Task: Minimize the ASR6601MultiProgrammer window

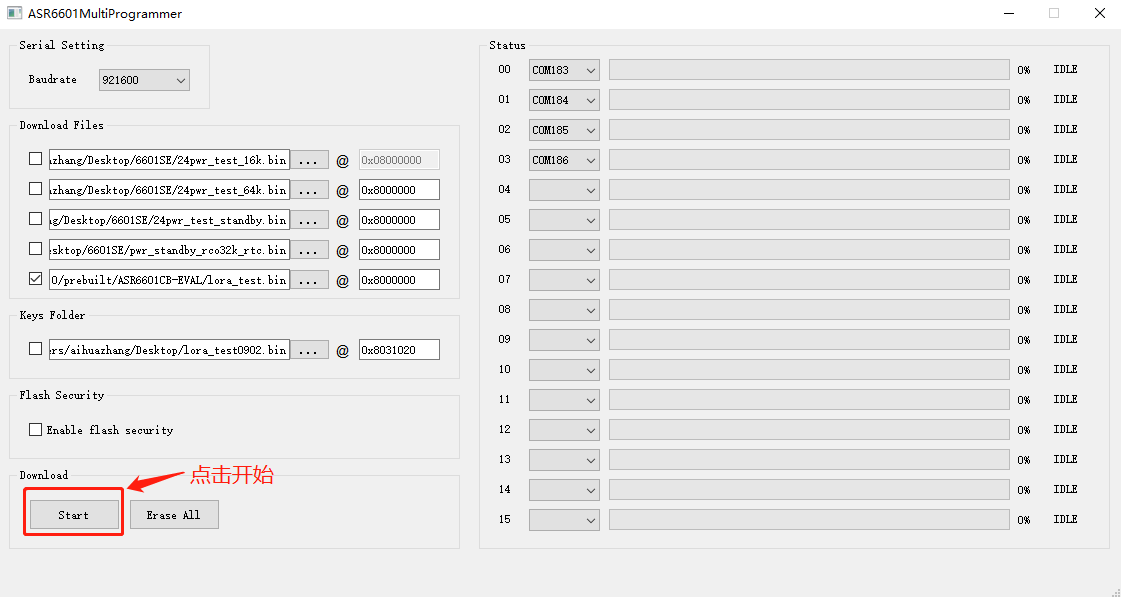Action: point(1008,14)
